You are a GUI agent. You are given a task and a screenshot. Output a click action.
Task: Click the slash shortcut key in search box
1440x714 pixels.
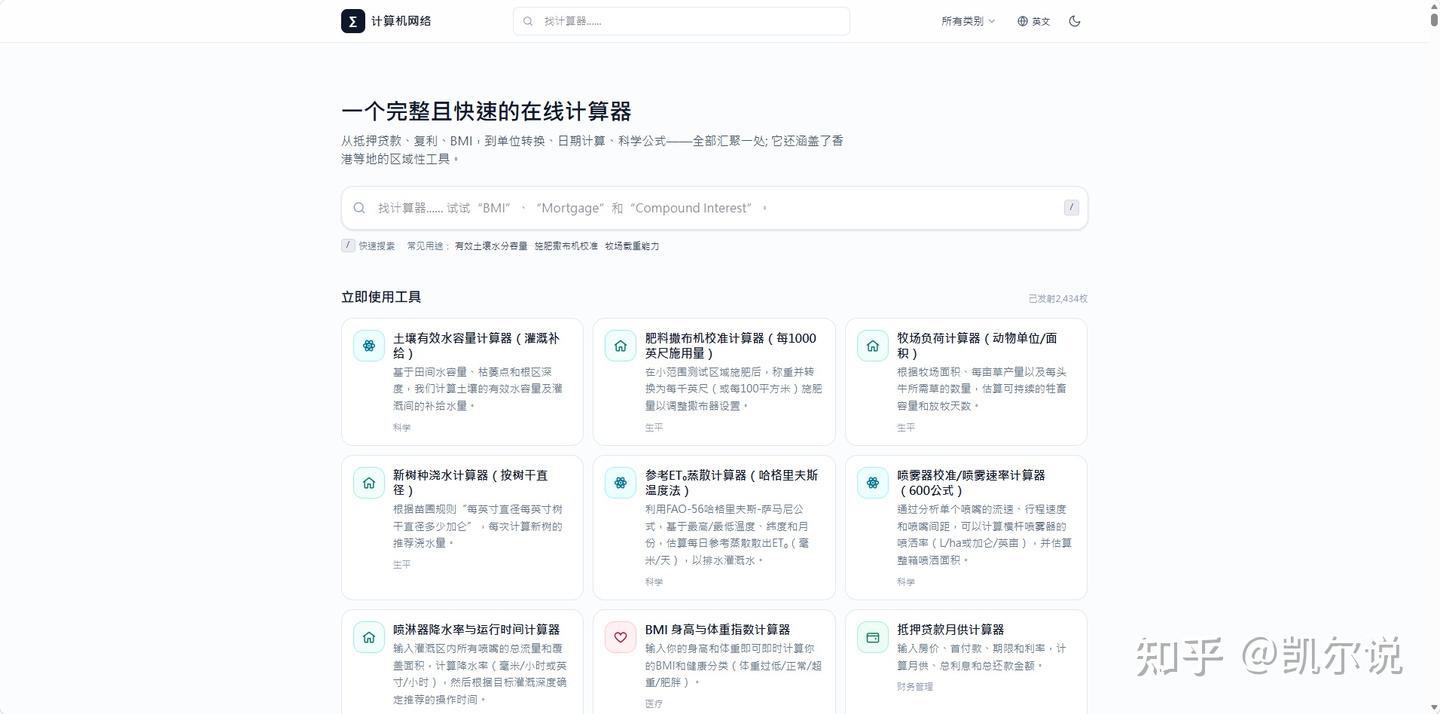[x=1071, y=208]
